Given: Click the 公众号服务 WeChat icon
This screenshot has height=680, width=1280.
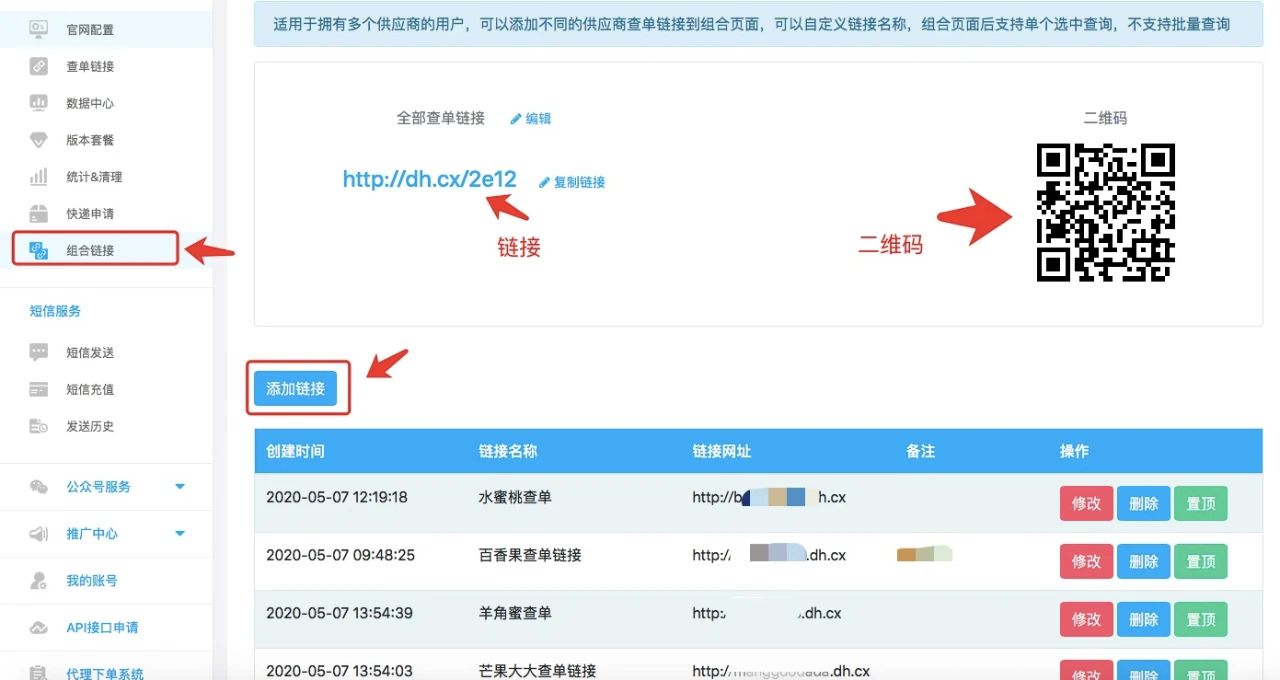Looking at the screenshot, I should click(x=38, y=487).
